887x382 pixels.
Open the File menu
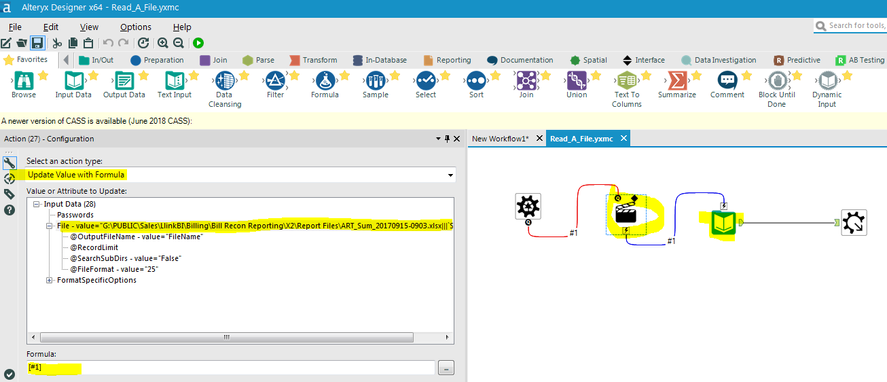pyautogui.click(x=15, y=27)
